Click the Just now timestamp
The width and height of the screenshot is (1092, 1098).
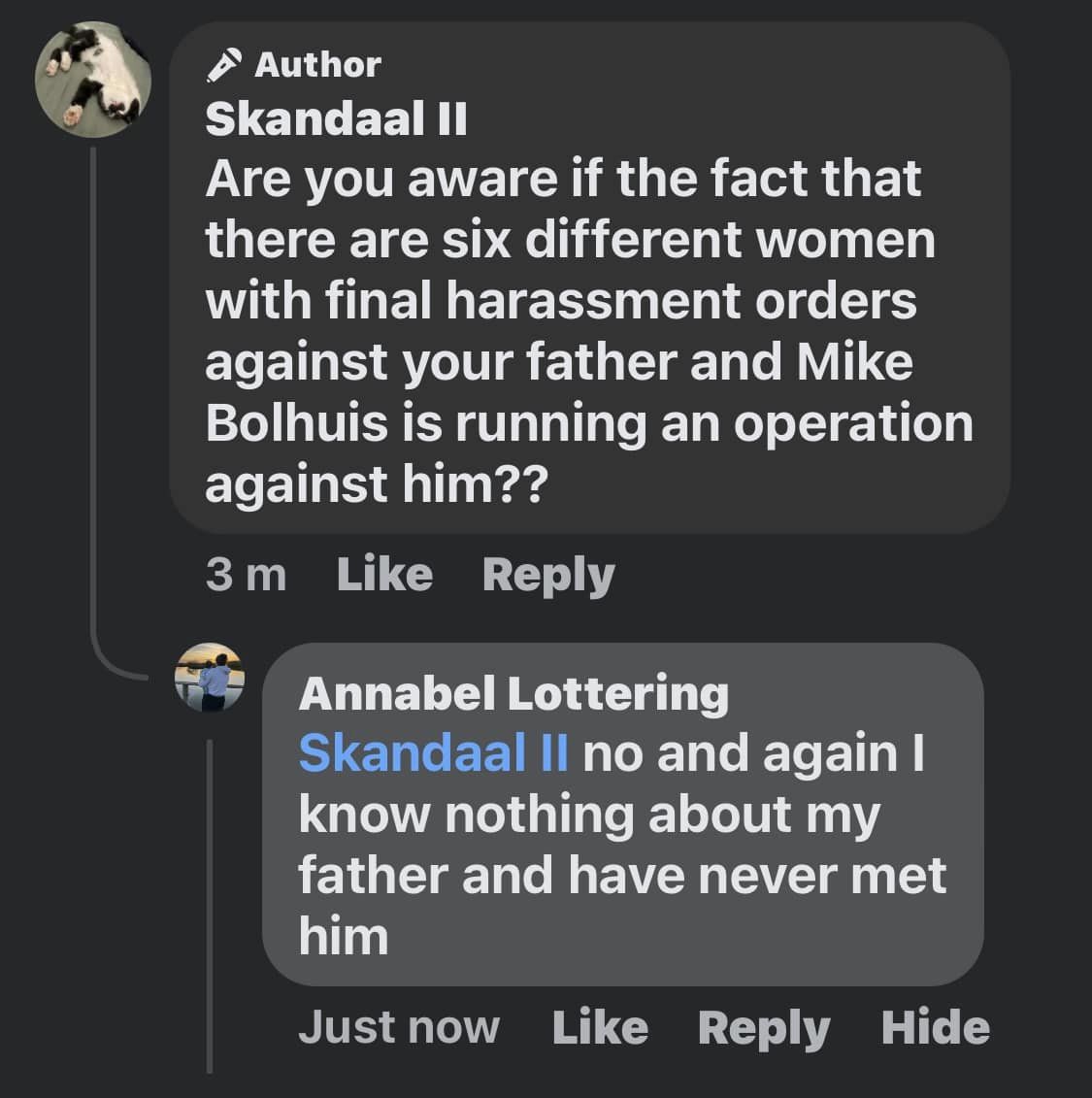pyautogui.click(x=399, y=1027)
